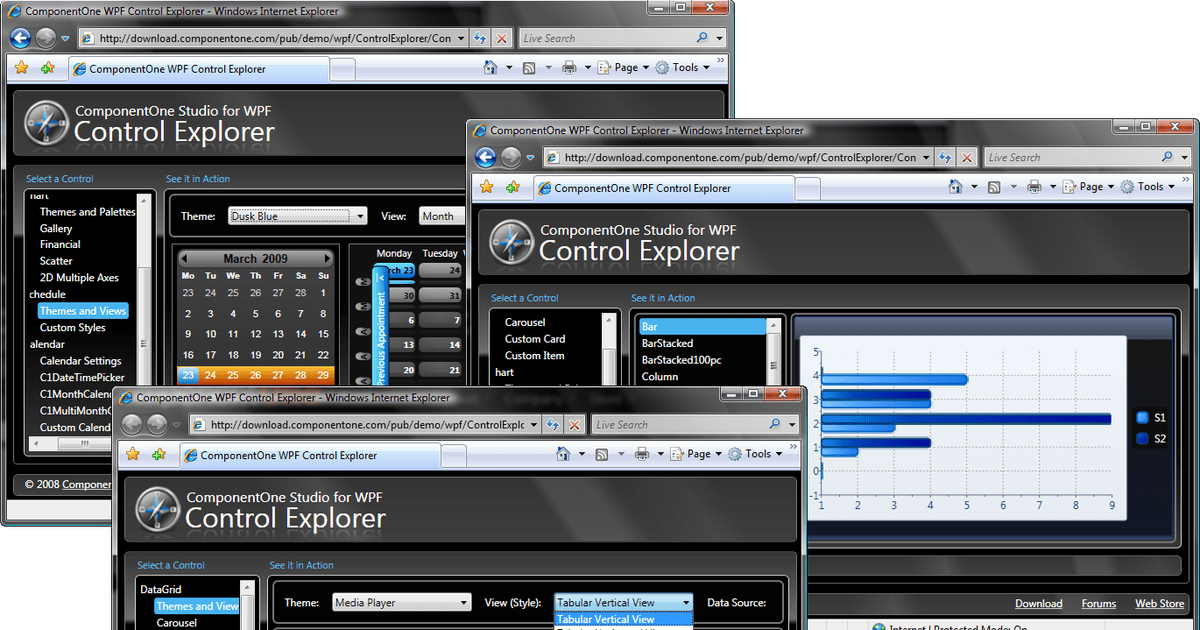Click Forward arrow in the chart window browser
1200x630 pixels.
(510, 157)
